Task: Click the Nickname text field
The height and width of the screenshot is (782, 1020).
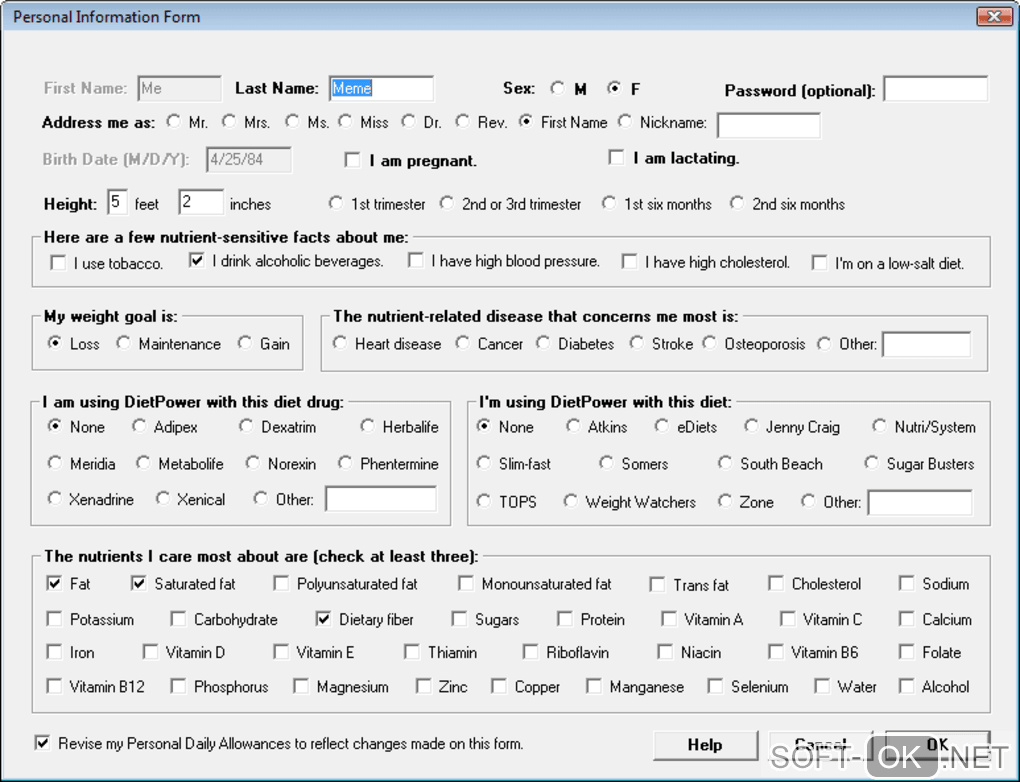Action: (x=769, y=125)
